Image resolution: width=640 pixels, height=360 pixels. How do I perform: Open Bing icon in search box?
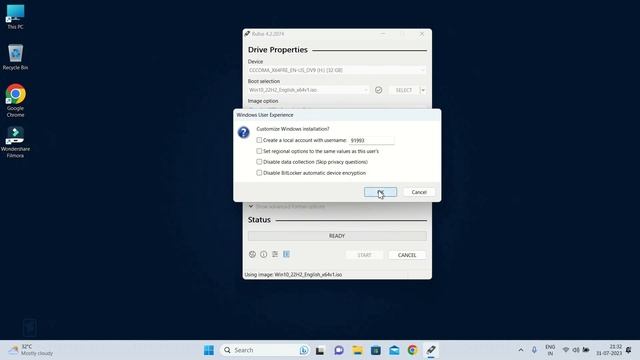304,350
